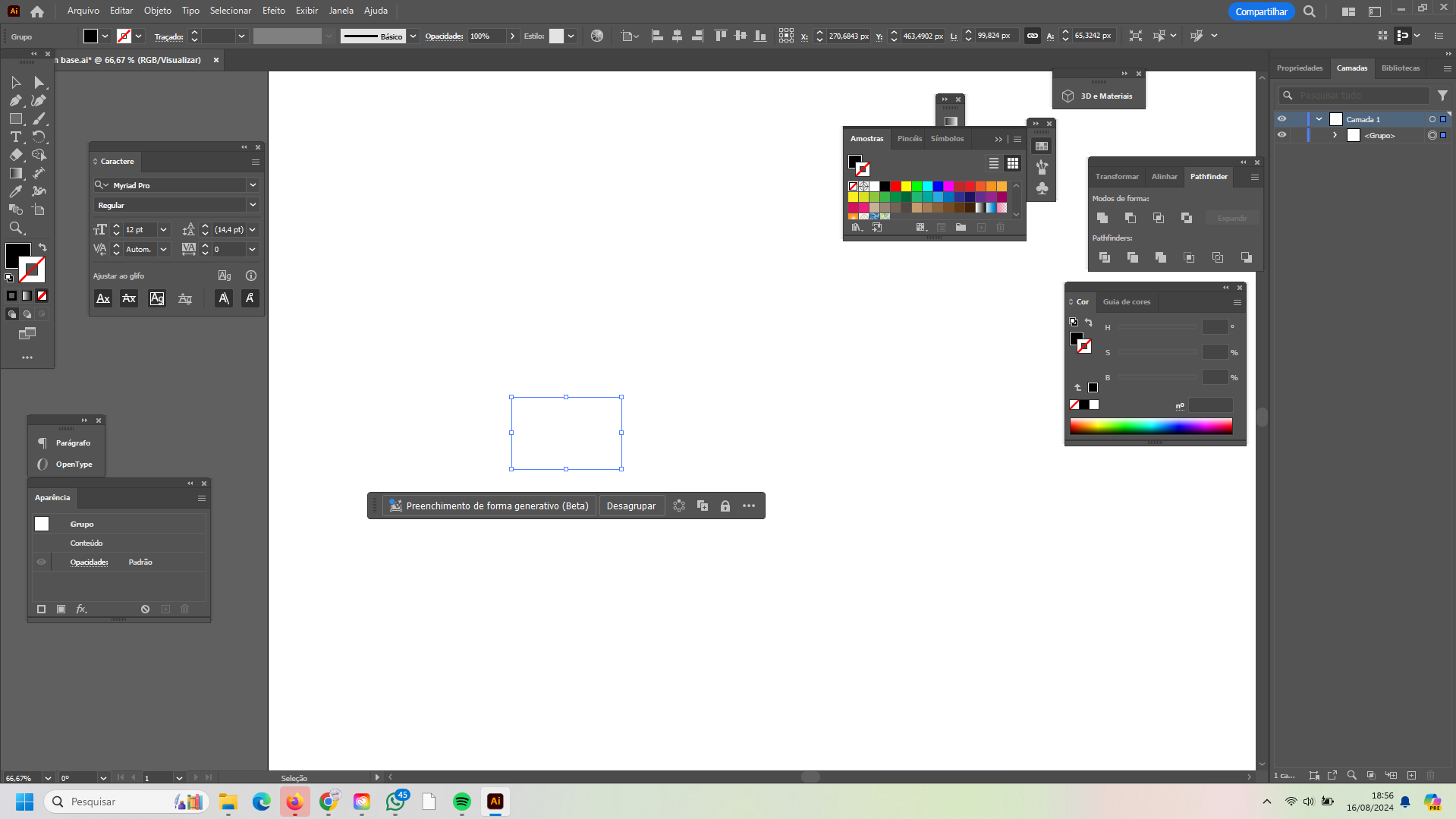Click the Minus Front shape mode icon
1456x819 pixels.
pyautogui.click(x=1131, y=218)
